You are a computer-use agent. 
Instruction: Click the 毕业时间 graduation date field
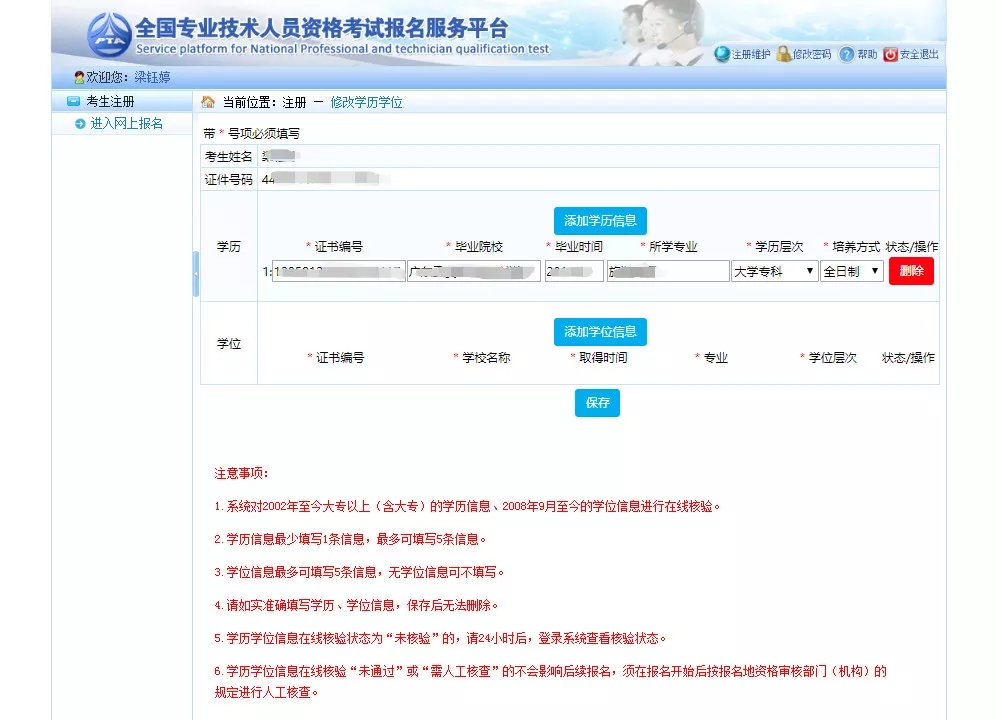point(573,270)
